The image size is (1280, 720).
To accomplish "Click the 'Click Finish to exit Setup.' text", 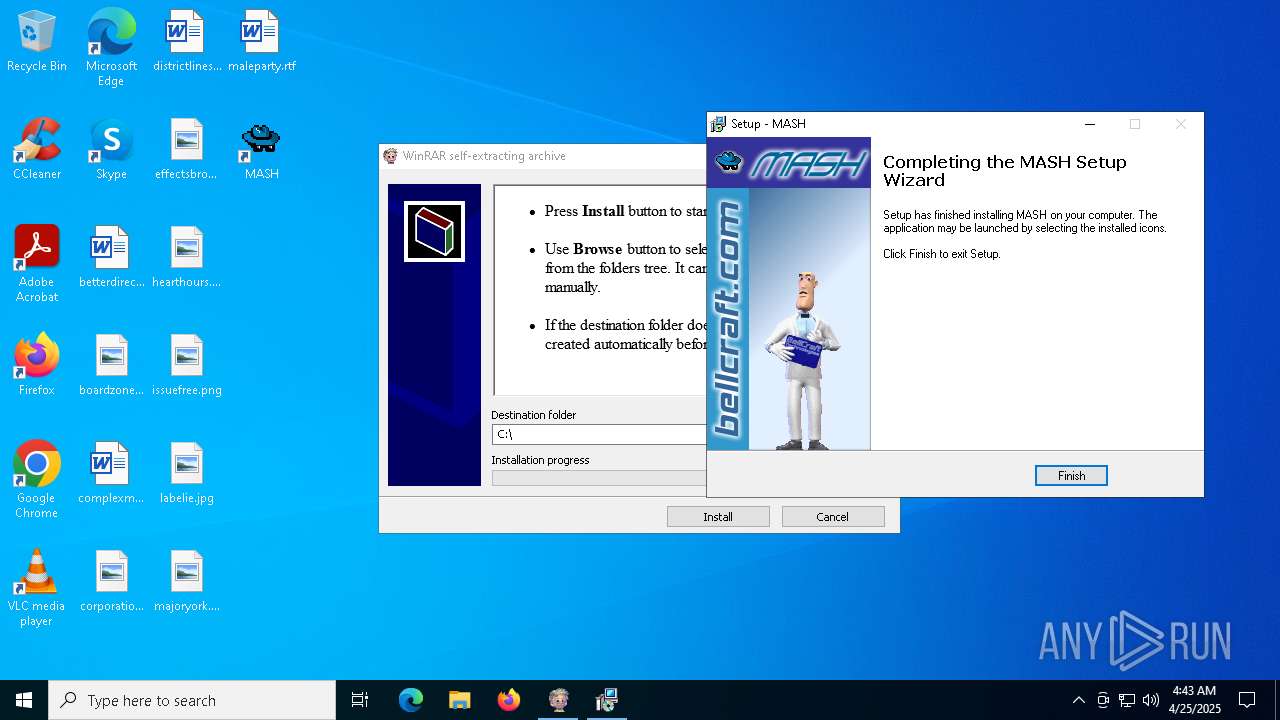I will pyautogui.click(x=941, y=254).
